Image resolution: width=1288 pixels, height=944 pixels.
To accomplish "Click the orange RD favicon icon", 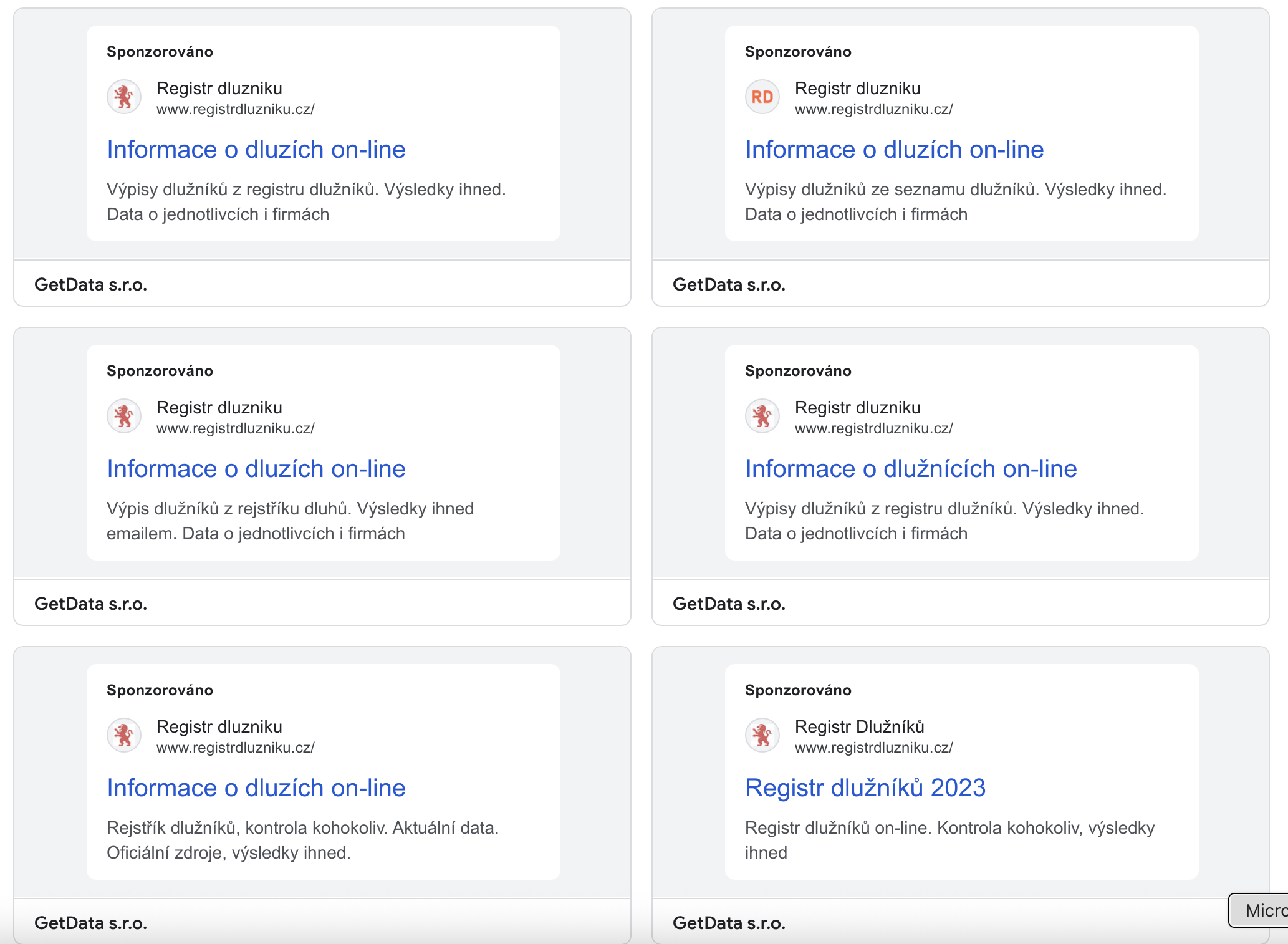I will point(762,97).
